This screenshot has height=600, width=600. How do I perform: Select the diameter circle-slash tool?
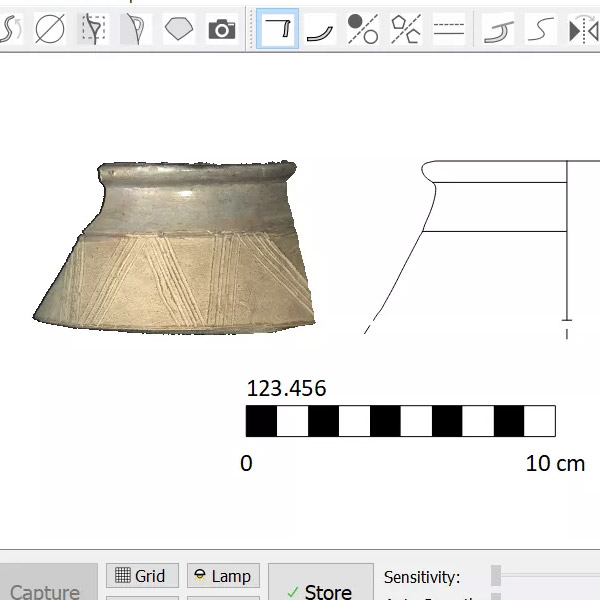50,29
